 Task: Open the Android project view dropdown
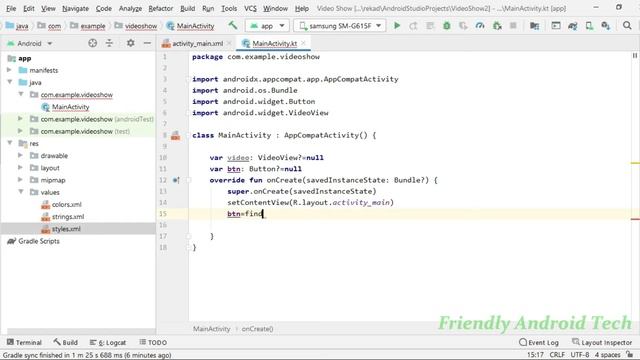29,43
